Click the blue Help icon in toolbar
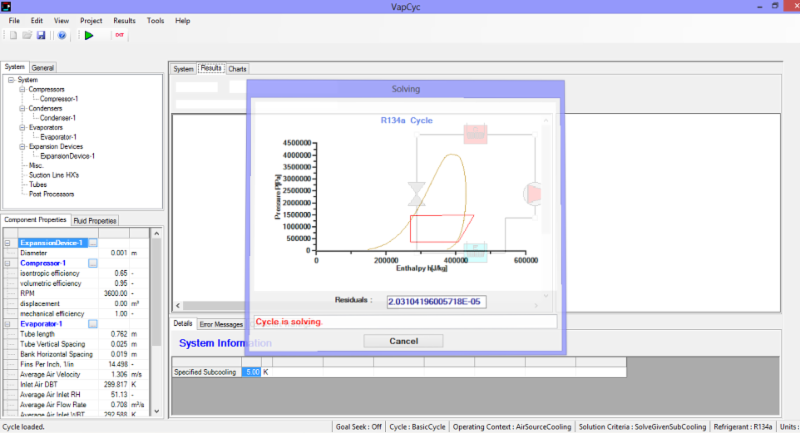Viewport: 800px width, 433px height. coord(62,36)
